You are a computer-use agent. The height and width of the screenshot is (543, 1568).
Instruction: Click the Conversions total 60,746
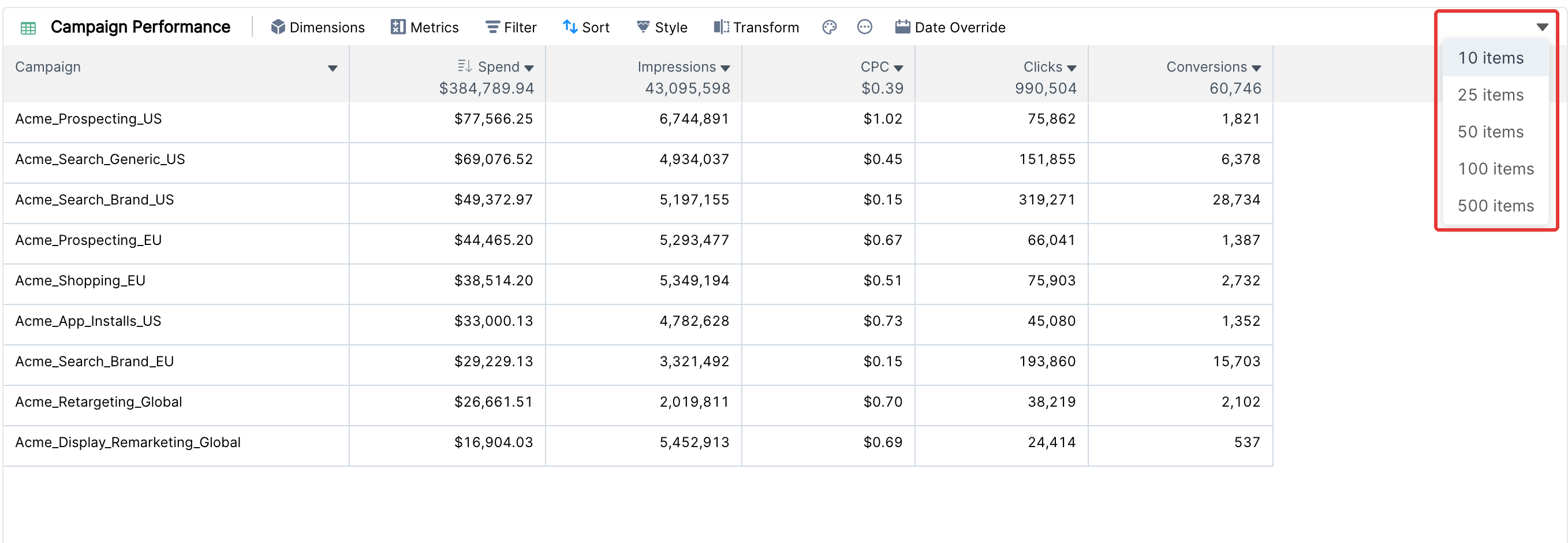1235,89
